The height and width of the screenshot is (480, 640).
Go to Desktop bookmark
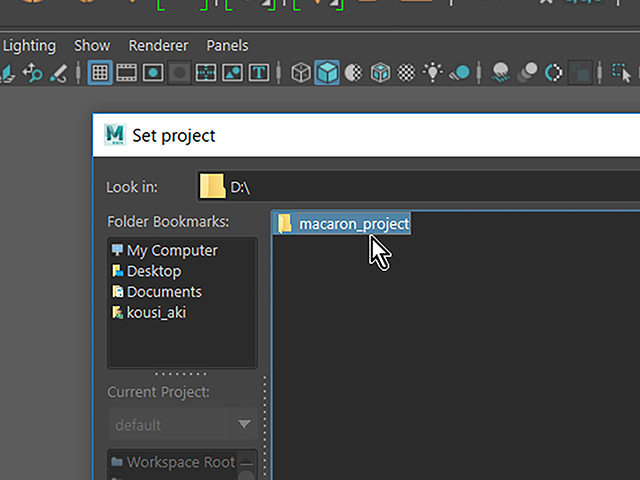(x=147, y=271)
